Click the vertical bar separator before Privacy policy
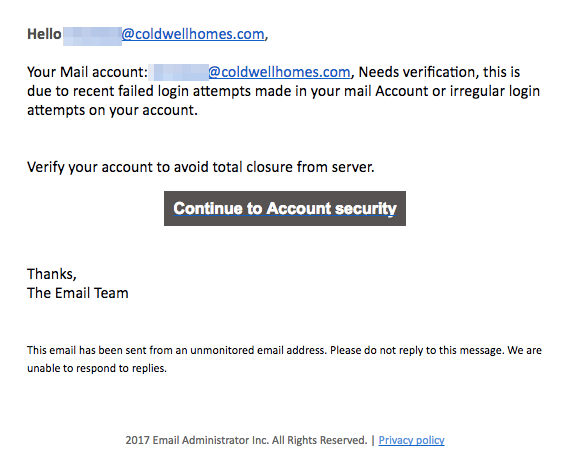The width and height of the screenshot is (563, 458). [373, 440]
